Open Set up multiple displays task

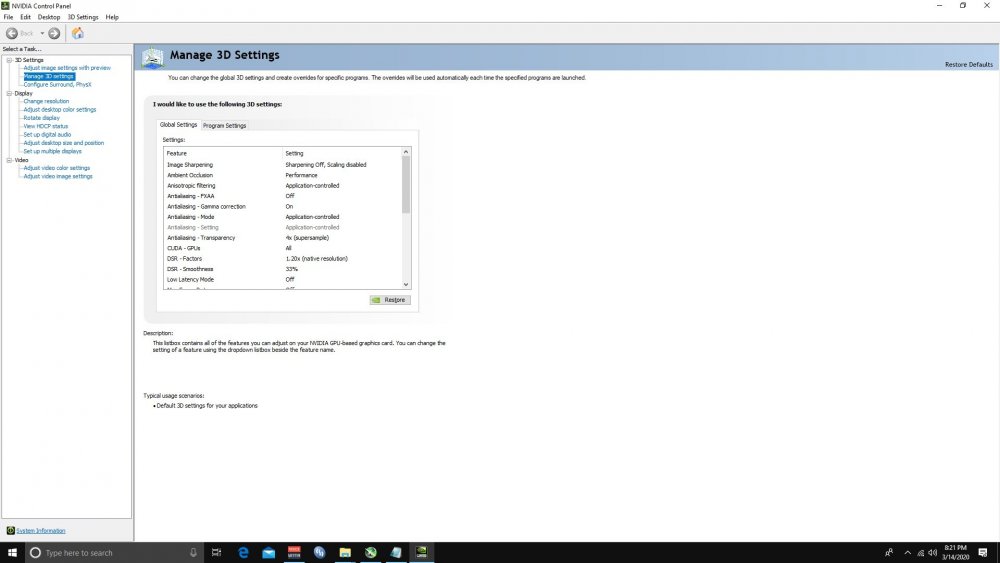[x=52, y=151]
